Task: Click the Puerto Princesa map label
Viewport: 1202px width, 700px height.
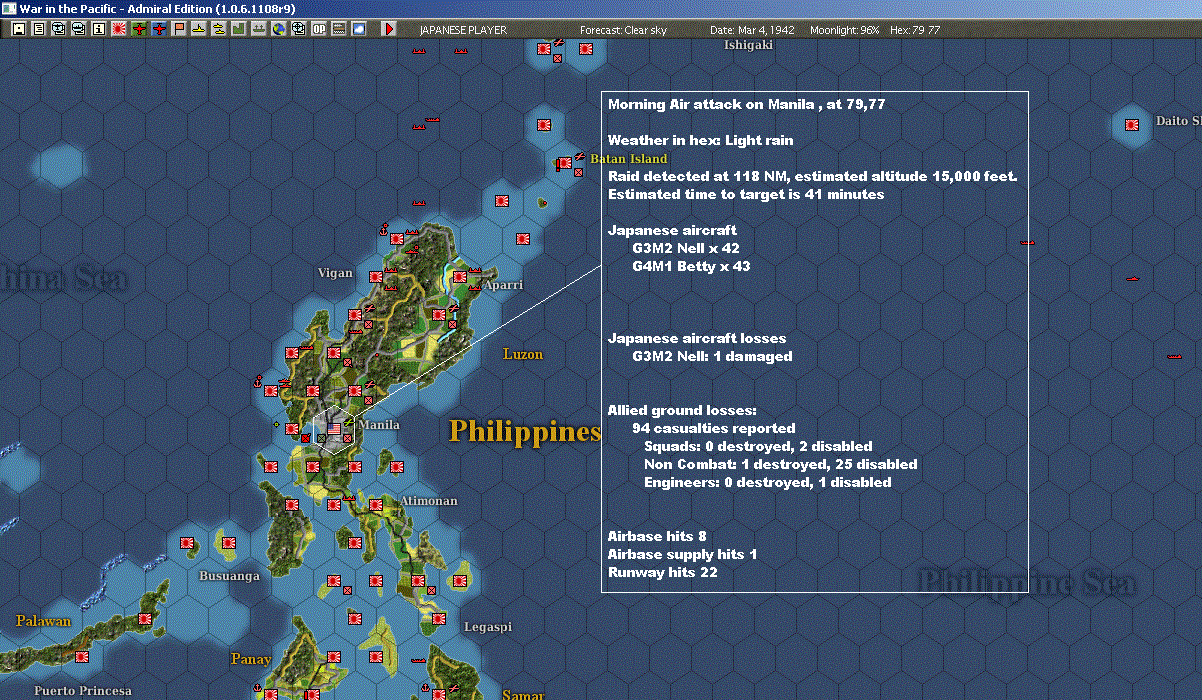Action: [83, 691]
